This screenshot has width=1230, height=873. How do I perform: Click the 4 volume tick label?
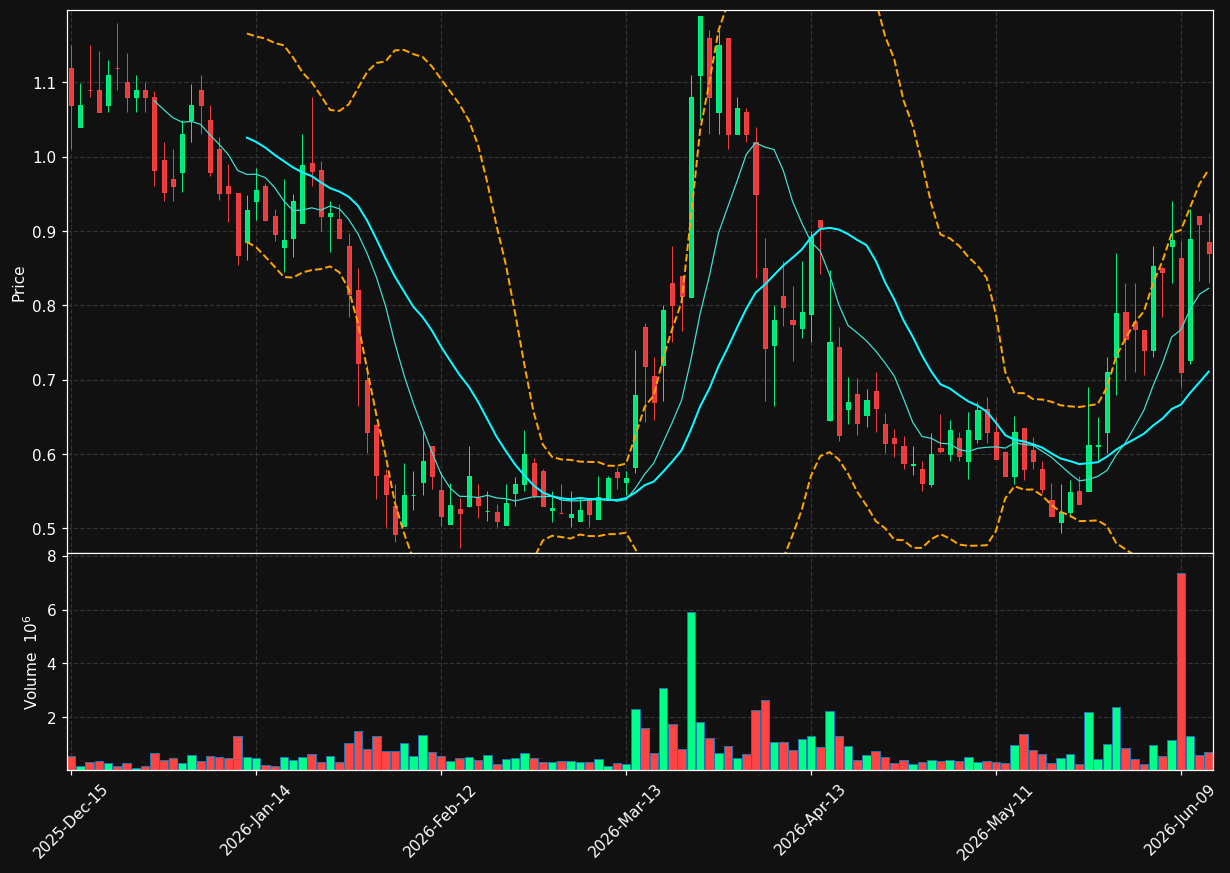[53, 665]
